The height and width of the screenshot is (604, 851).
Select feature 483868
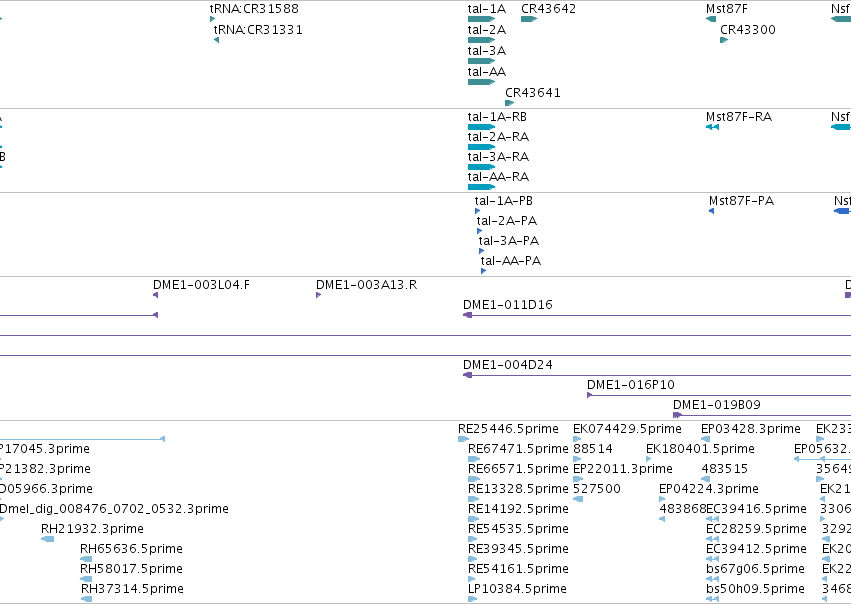(x=662, y=519)
